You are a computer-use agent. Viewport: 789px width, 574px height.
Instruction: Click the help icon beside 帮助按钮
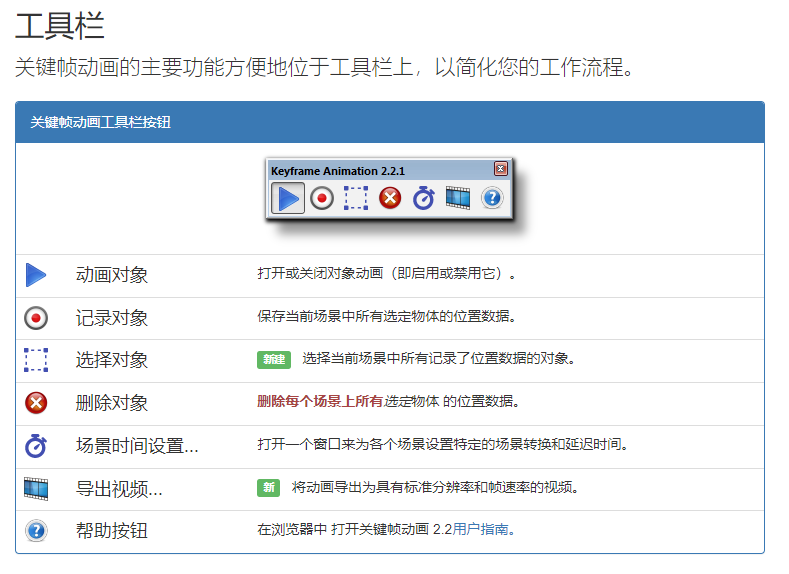pos(36,531)
